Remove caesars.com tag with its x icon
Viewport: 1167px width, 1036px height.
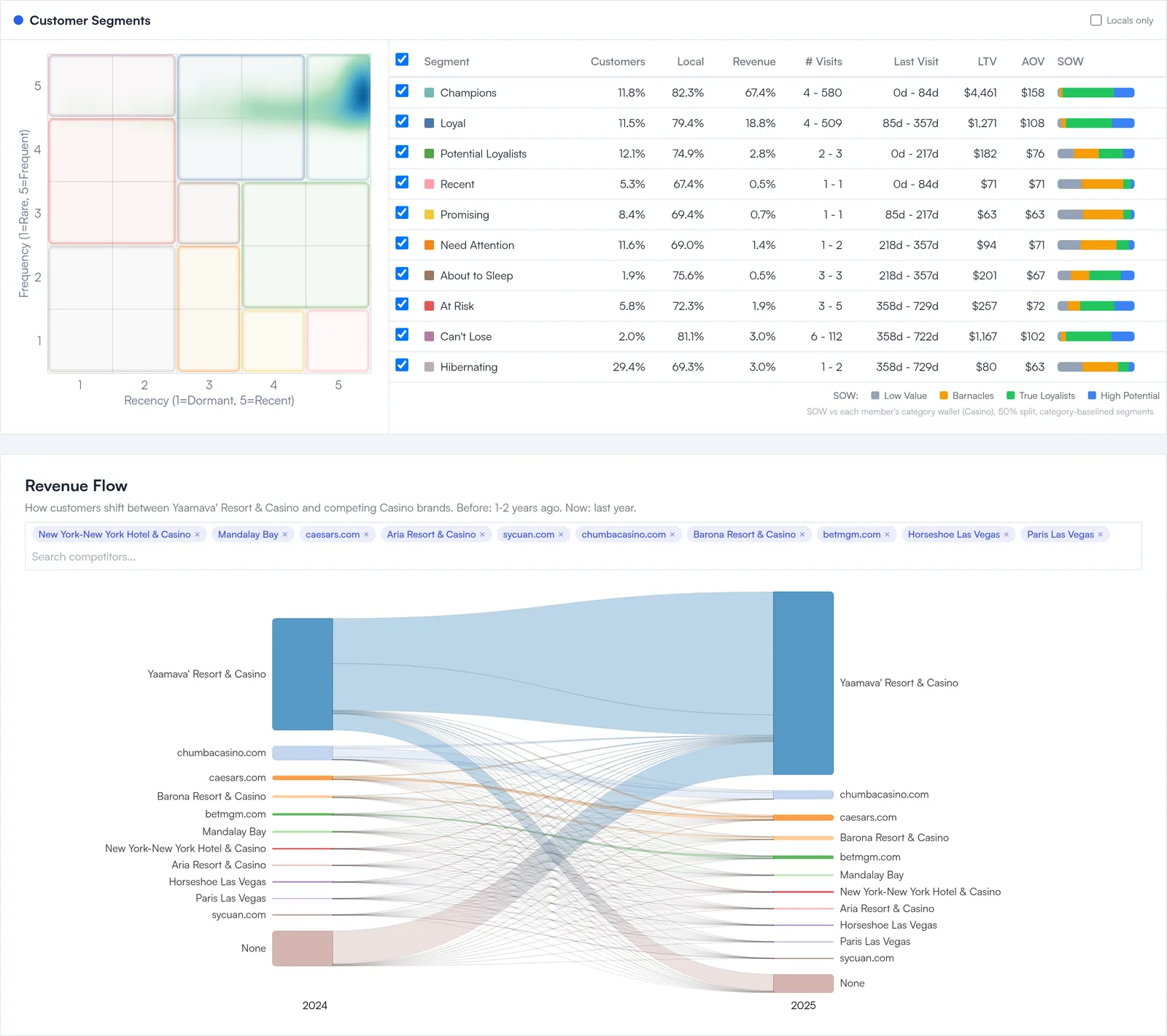coord(366,535)
